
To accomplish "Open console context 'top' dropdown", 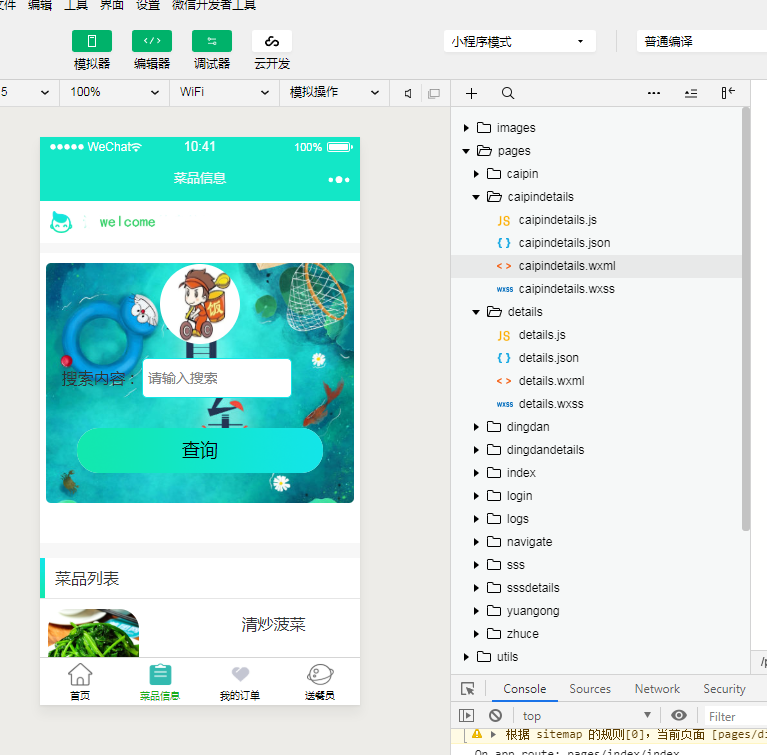I will pyautogui.click(x=587, y=716).
